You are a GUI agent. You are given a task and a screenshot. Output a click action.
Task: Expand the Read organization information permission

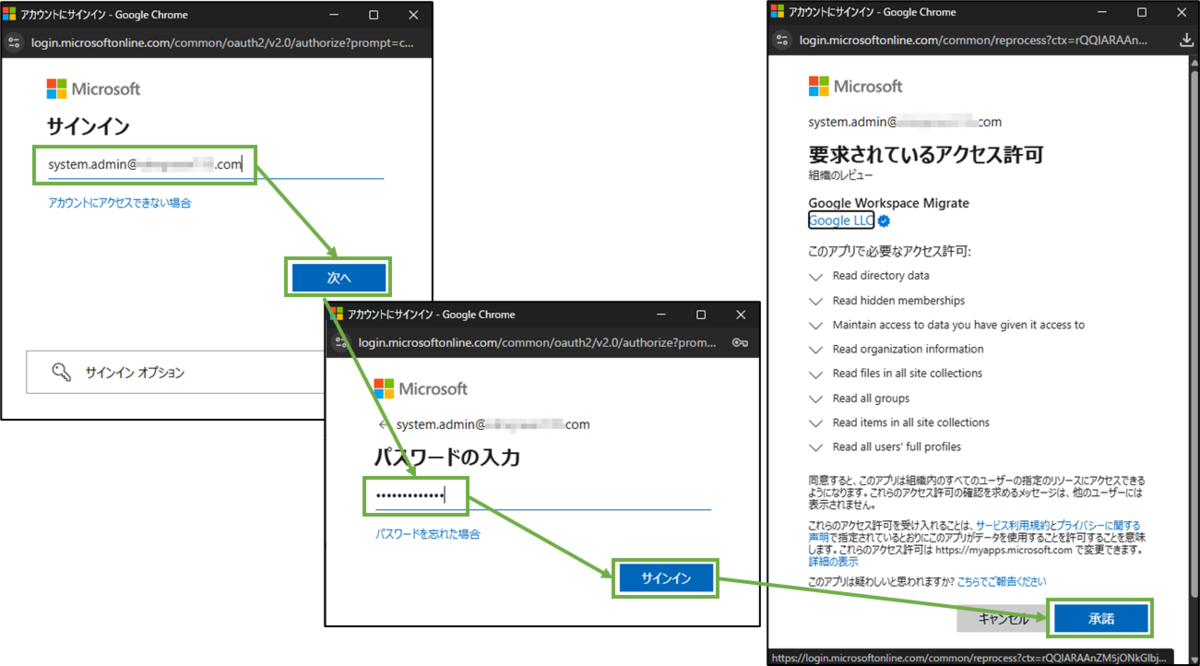(x=815, y=349)
